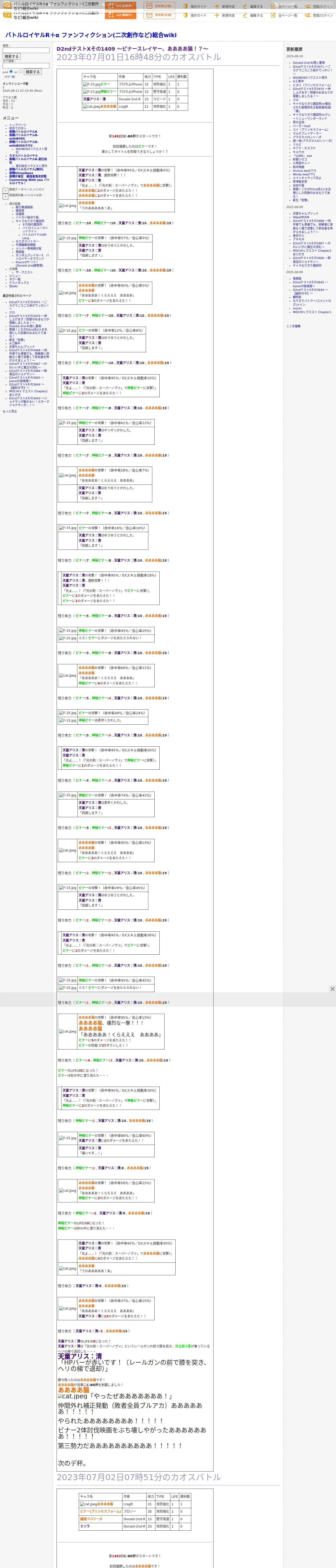The image size is (336, 1568).
Task: Open ヒヨリ（プリンセスフォーム） in update history
Action: coord(312,85)
